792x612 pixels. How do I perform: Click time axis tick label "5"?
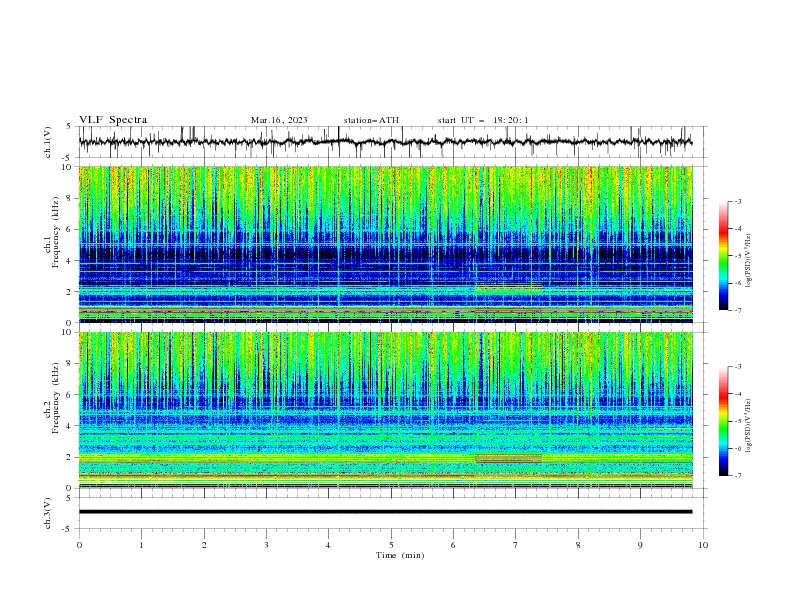click(x=391, y=545)
